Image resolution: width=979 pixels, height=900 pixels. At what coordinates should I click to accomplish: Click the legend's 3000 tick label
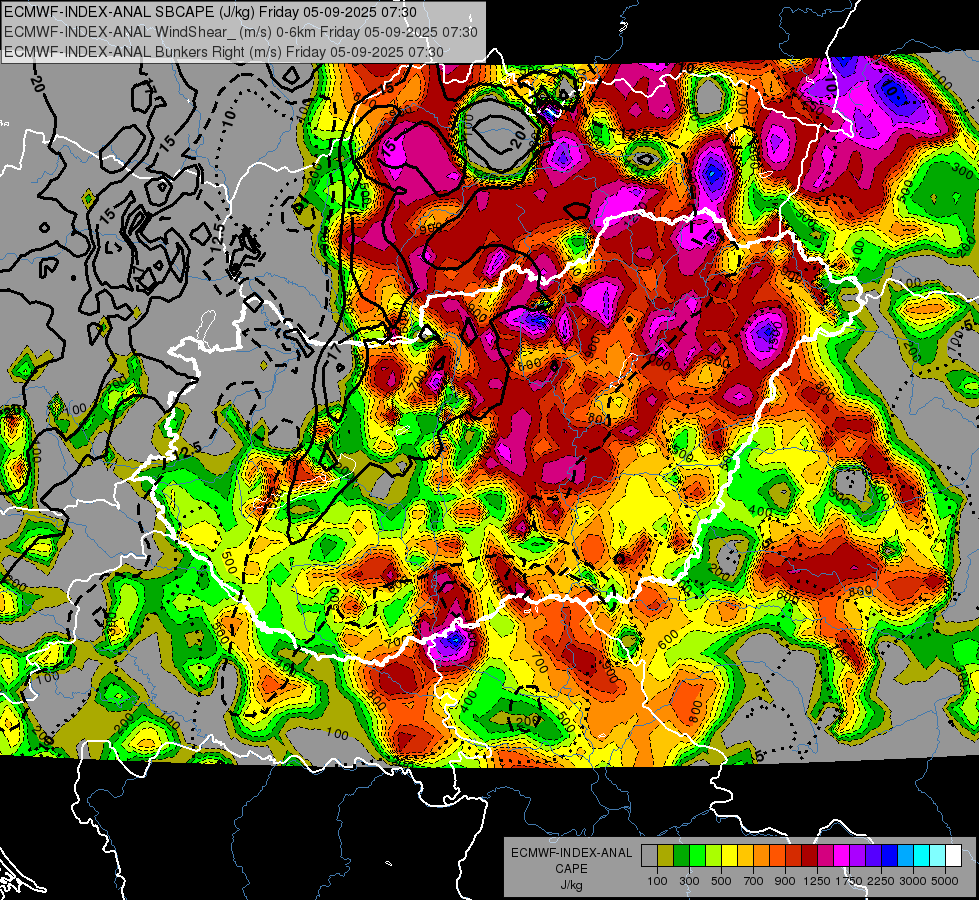coord(913,881)
